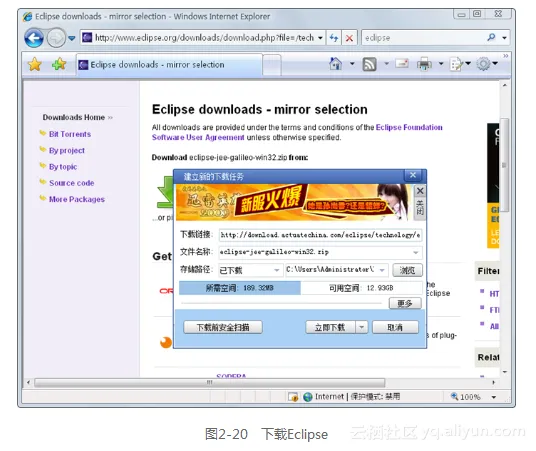
Task: Click the IE forward arrow button
Action: 56,38
